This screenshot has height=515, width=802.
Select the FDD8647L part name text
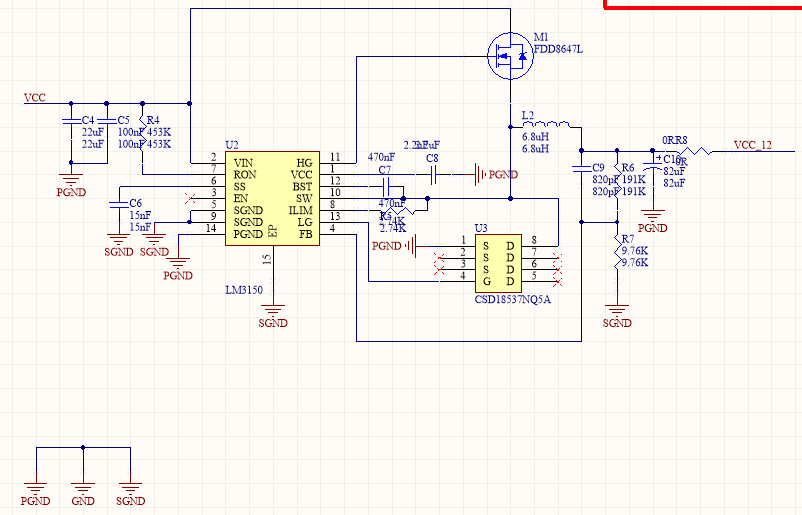(x=558, y=49)
